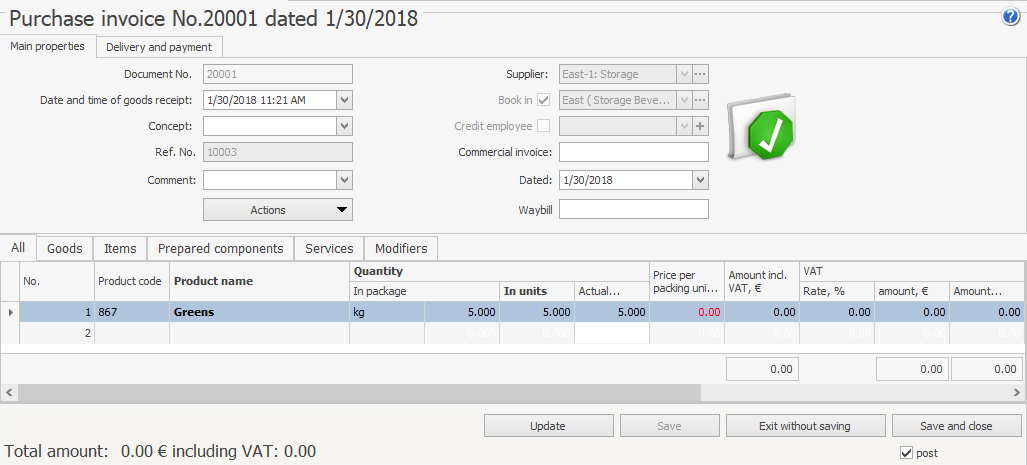Switch to the Delivery and payment tab

159,47
